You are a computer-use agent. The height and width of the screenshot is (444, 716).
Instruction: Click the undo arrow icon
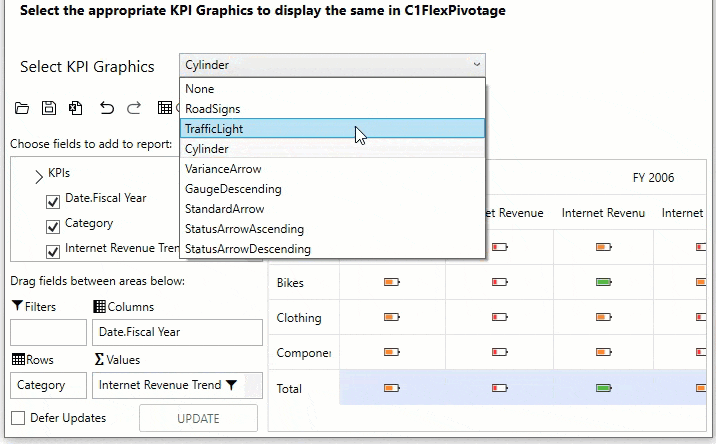107,108
